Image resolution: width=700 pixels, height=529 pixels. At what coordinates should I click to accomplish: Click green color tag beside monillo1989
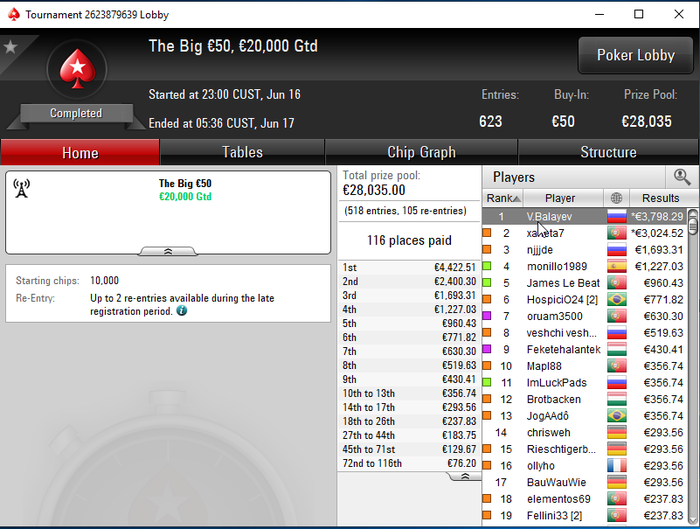point(487,266)
